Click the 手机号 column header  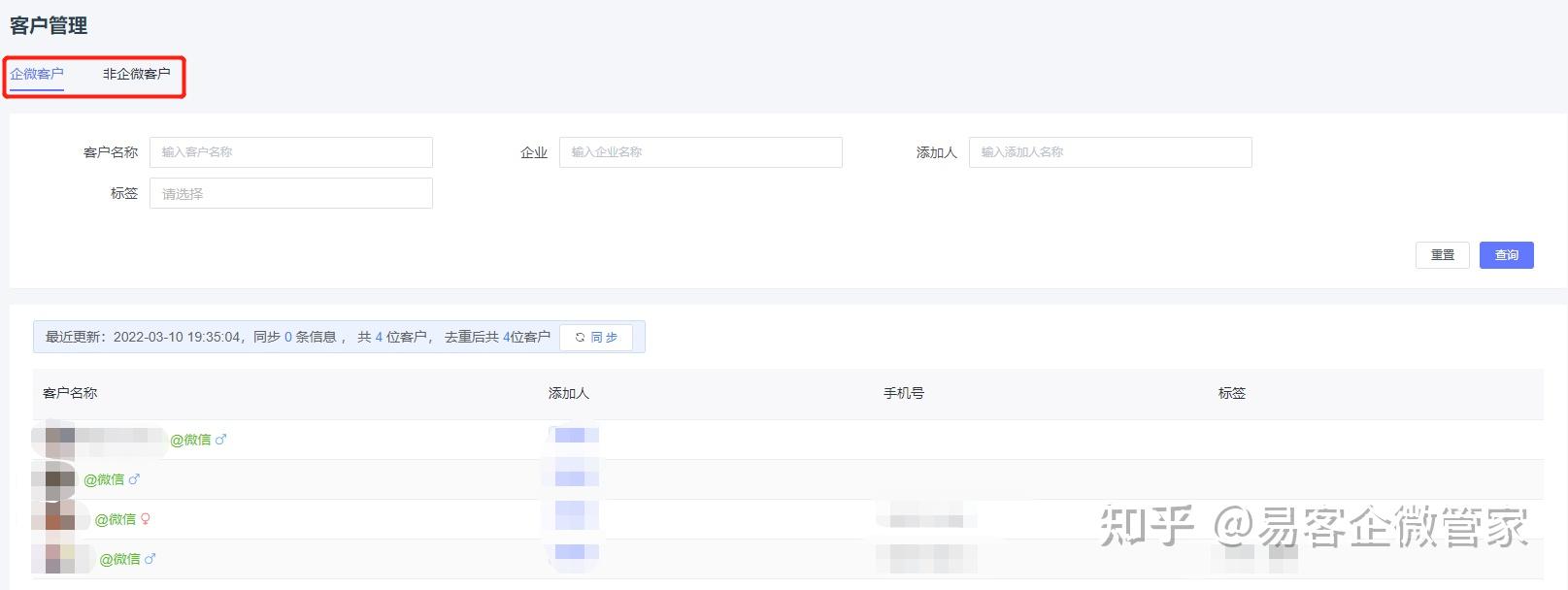pos(904,393)
